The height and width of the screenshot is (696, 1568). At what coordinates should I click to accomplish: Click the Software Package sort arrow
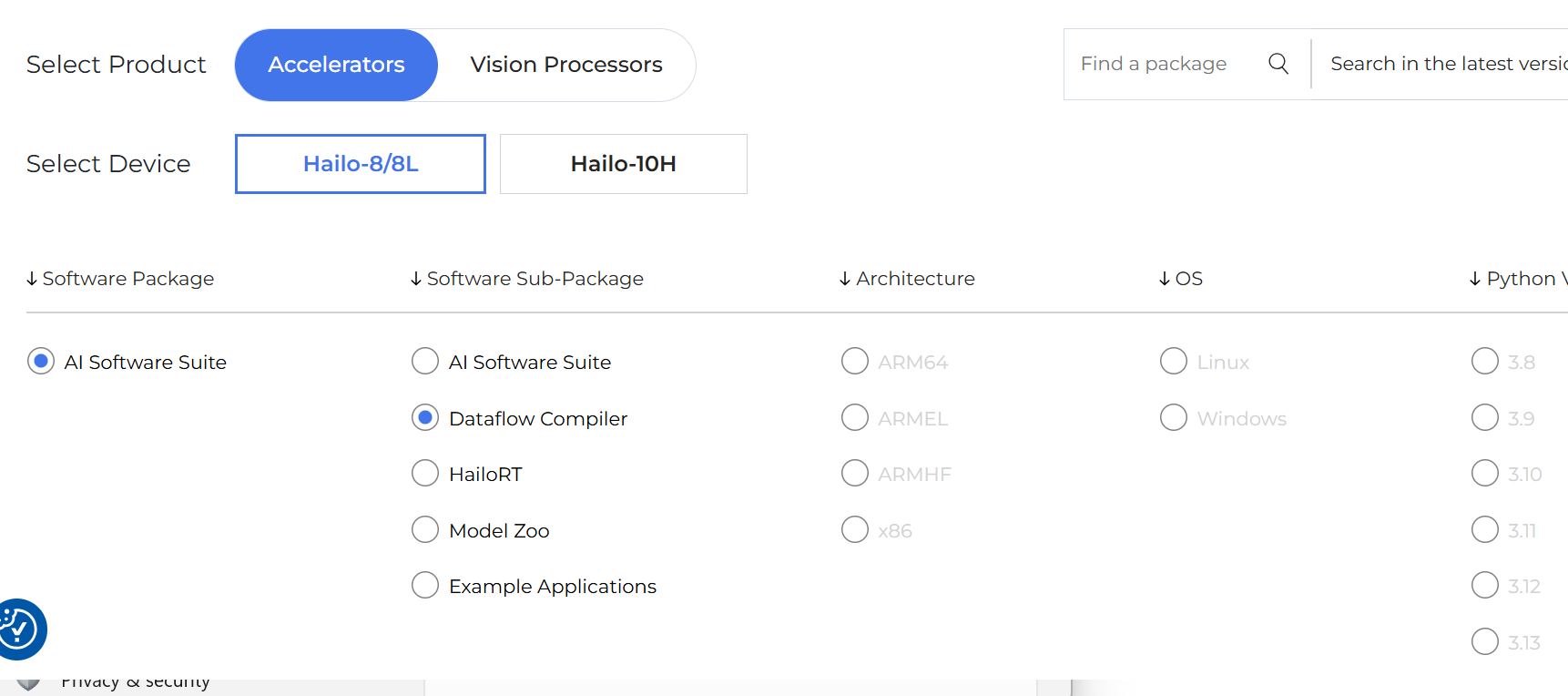[x=32, y=279]
